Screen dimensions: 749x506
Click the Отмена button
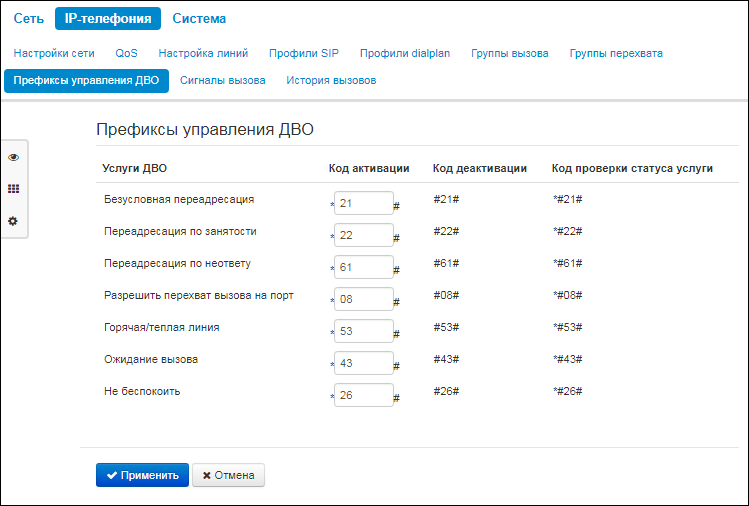(228, 475)
